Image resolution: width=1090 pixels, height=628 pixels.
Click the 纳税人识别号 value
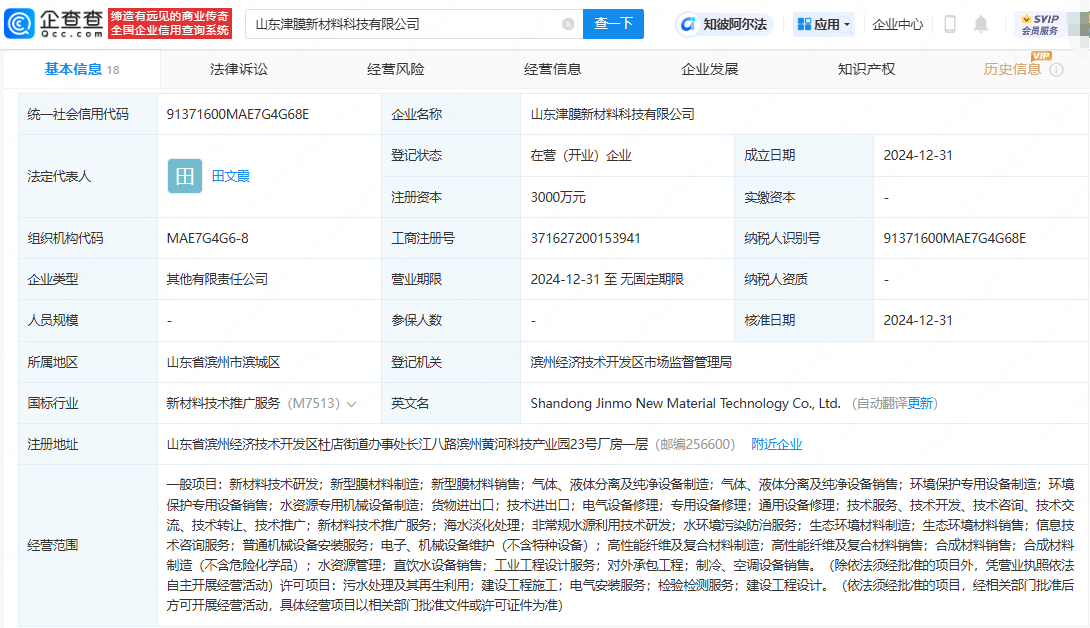click(x=954, y=238)
